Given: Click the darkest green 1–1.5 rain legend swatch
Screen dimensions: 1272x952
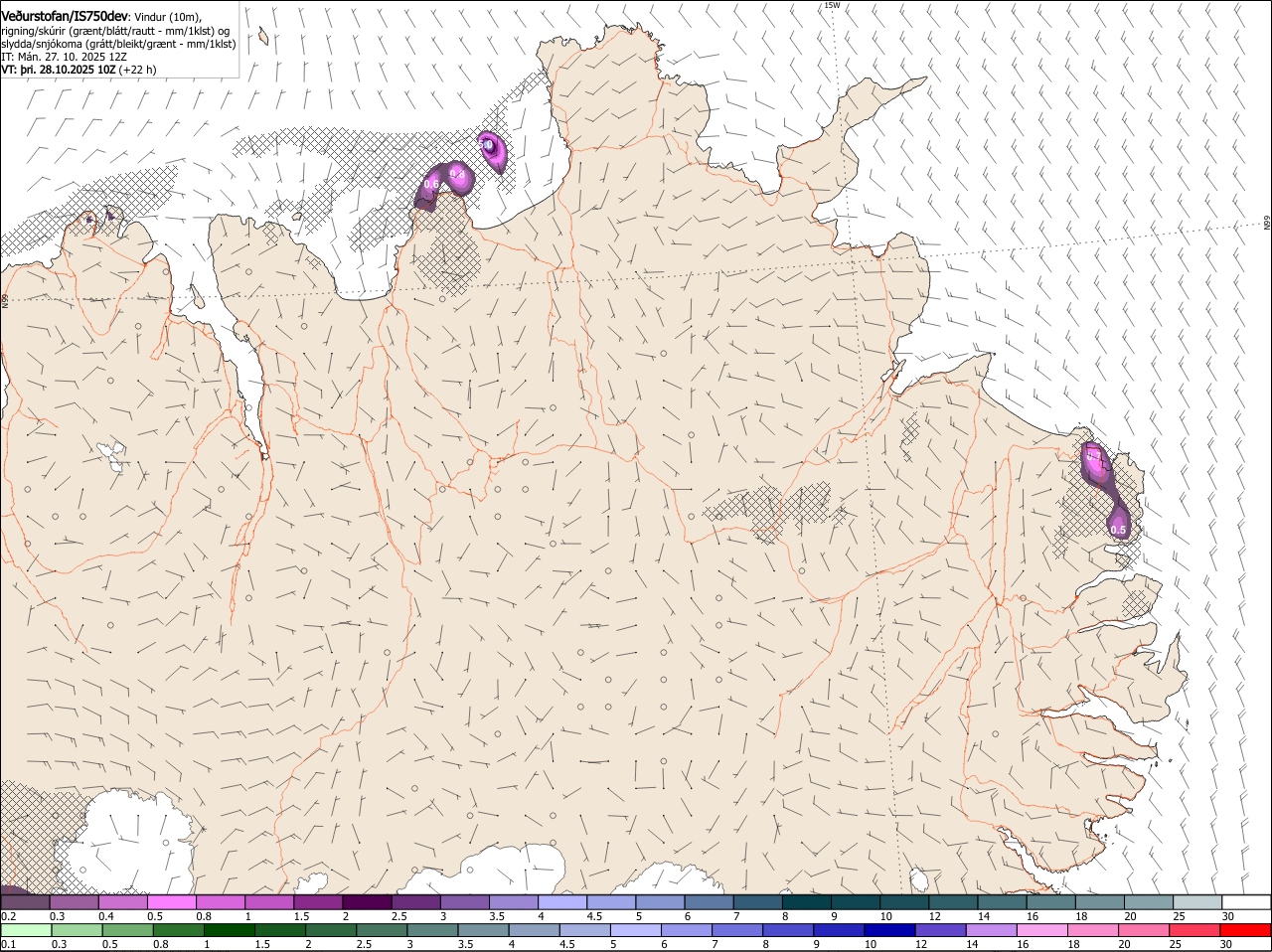Looking at the screenshot, I should point(229,930).
